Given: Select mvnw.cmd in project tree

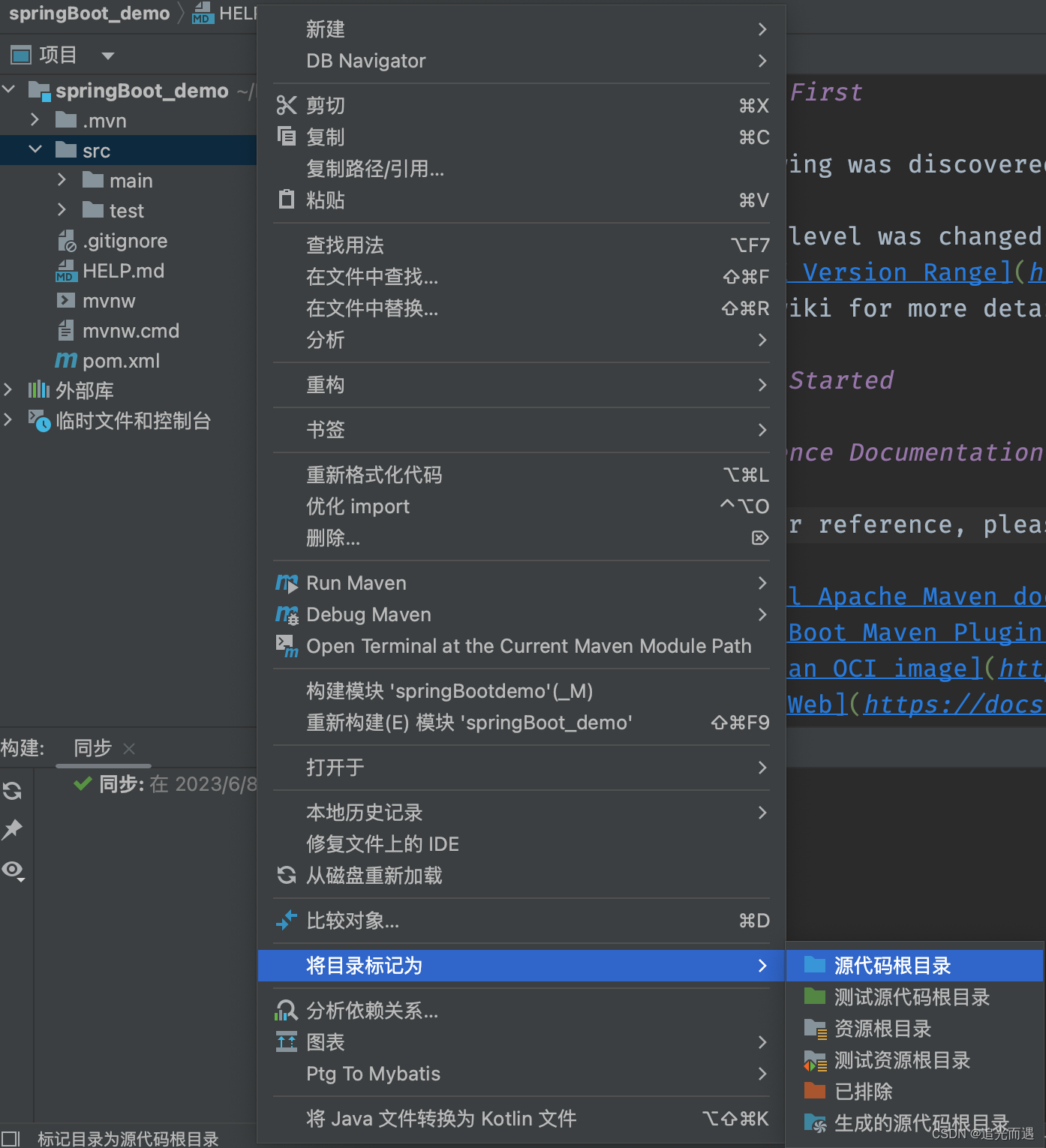Looking at the screenshot, I should 131,331.
